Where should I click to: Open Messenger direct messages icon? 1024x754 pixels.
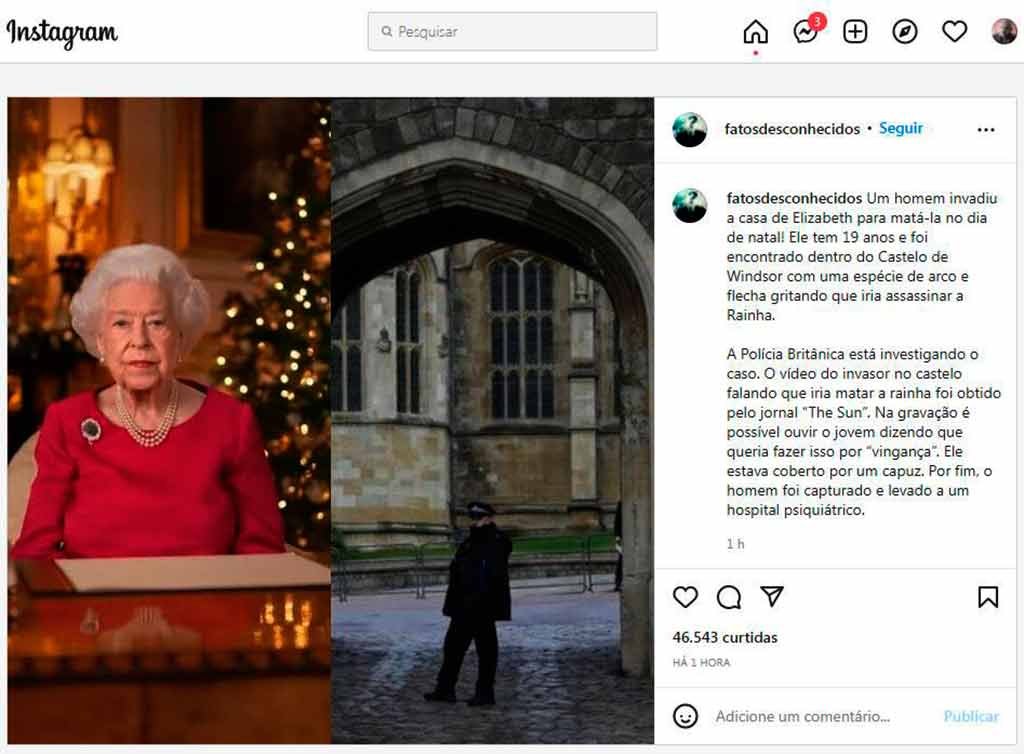(805, 32)
